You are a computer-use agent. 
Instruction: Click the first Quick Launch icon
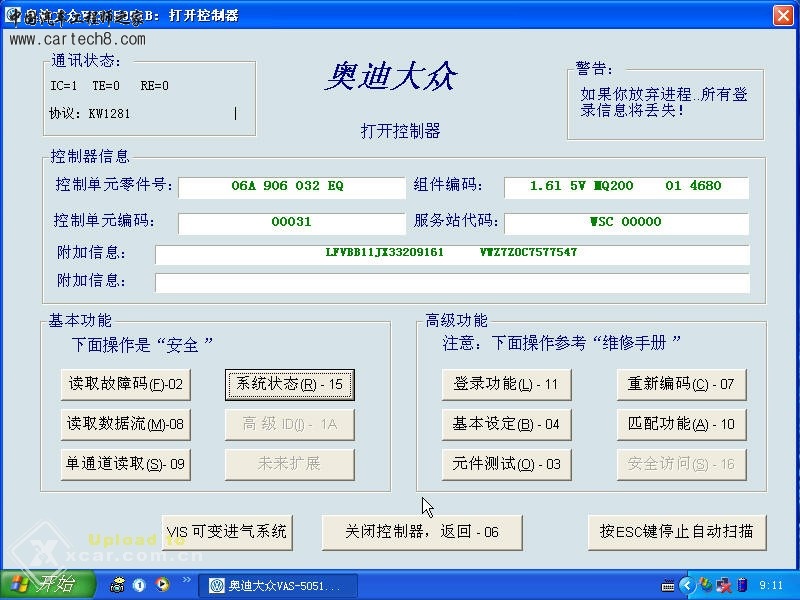pyautogui.click(x=117, y=585)
